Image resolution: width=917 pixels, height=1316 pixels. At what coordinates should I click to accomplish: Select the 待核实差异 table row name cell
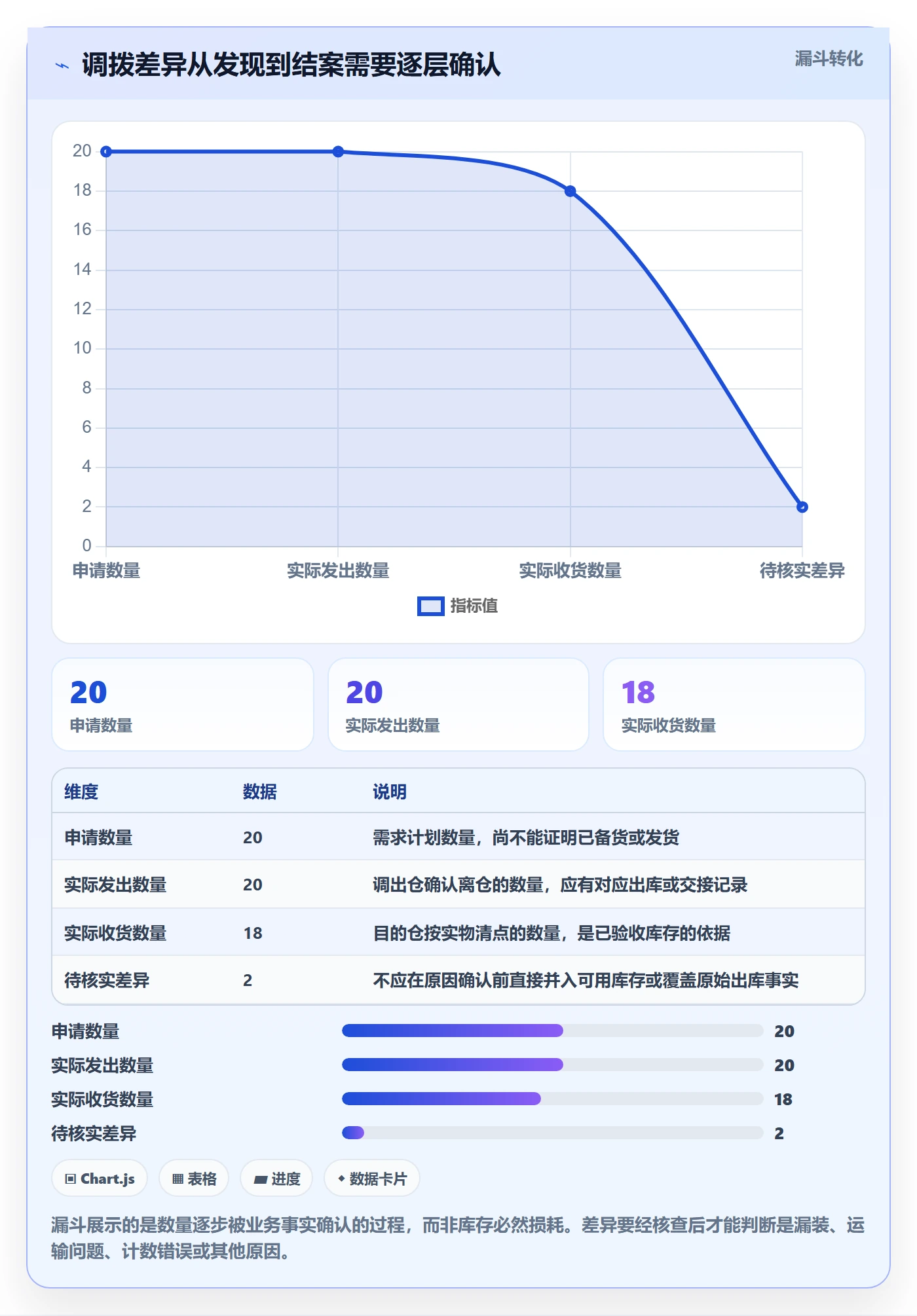(x=107, y=980)
